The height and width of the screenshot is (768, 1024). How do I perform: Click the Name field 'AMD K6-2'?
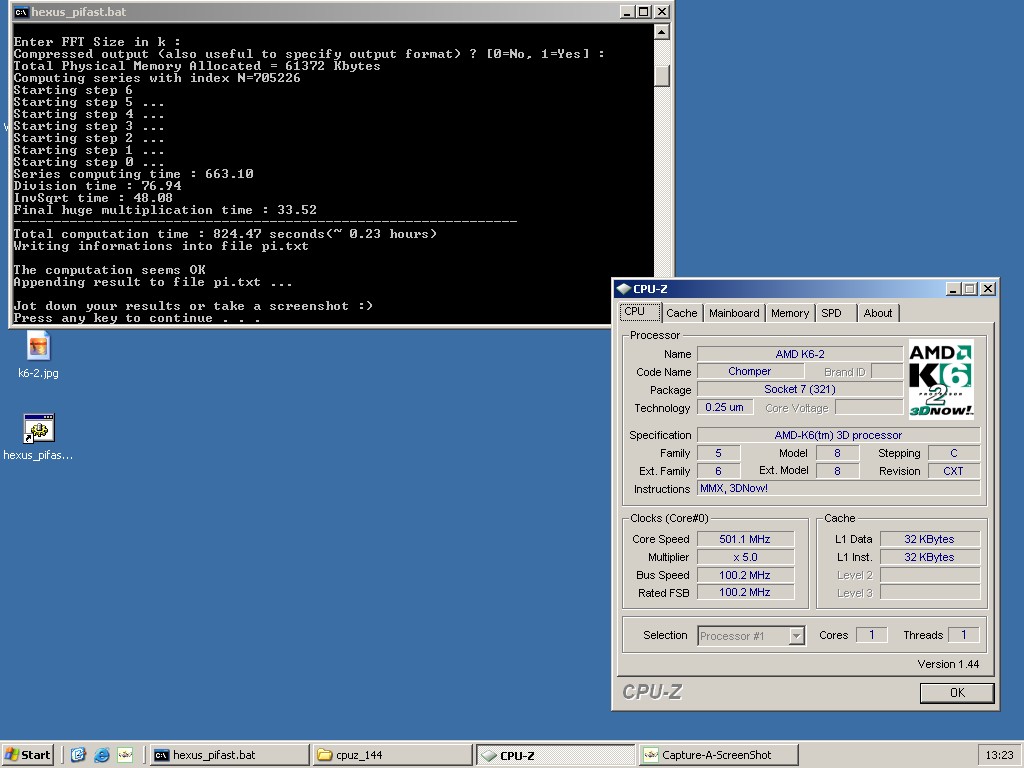point(800,354)
